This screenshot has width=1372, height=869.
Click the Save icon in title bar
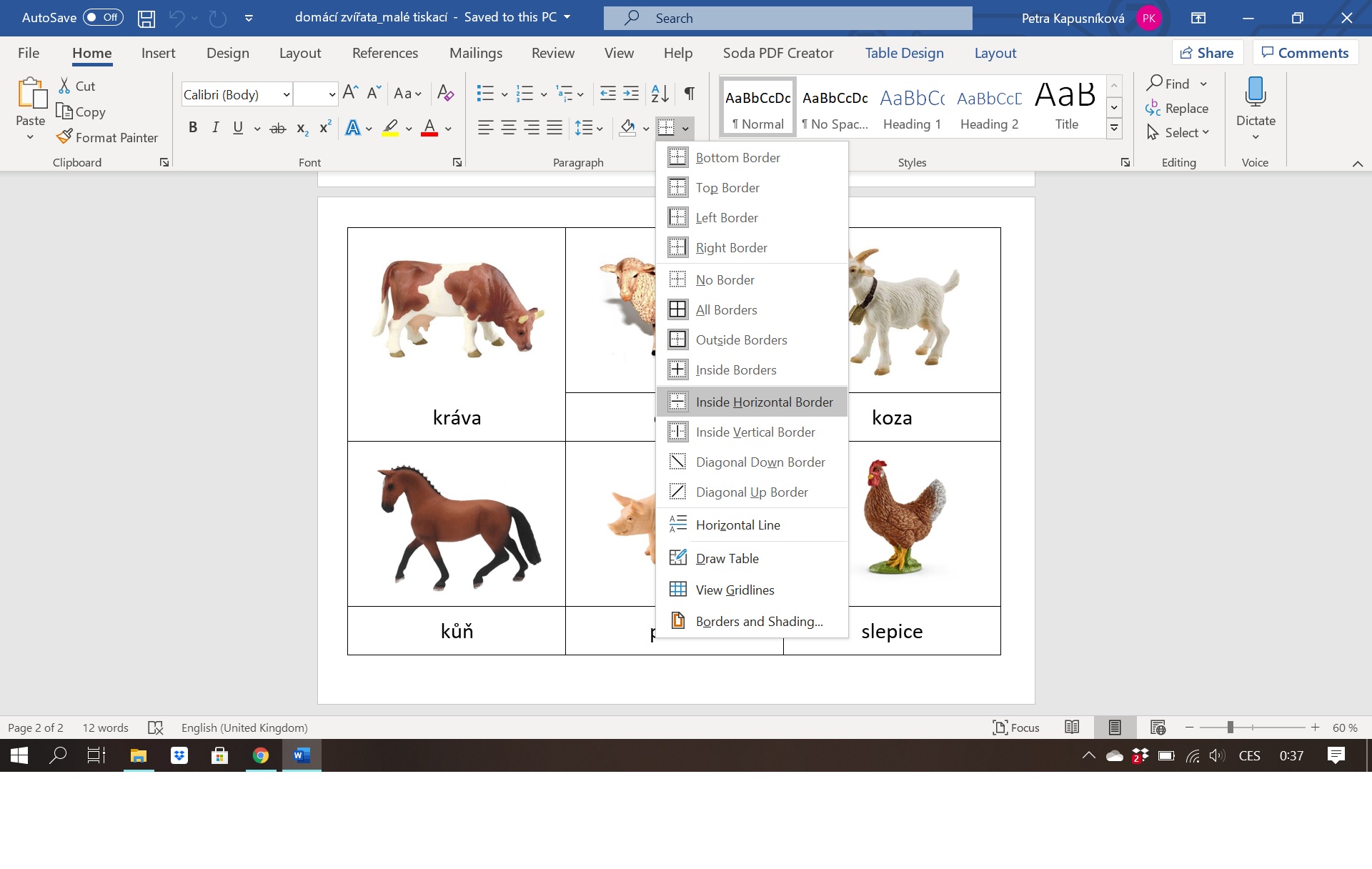146,19
